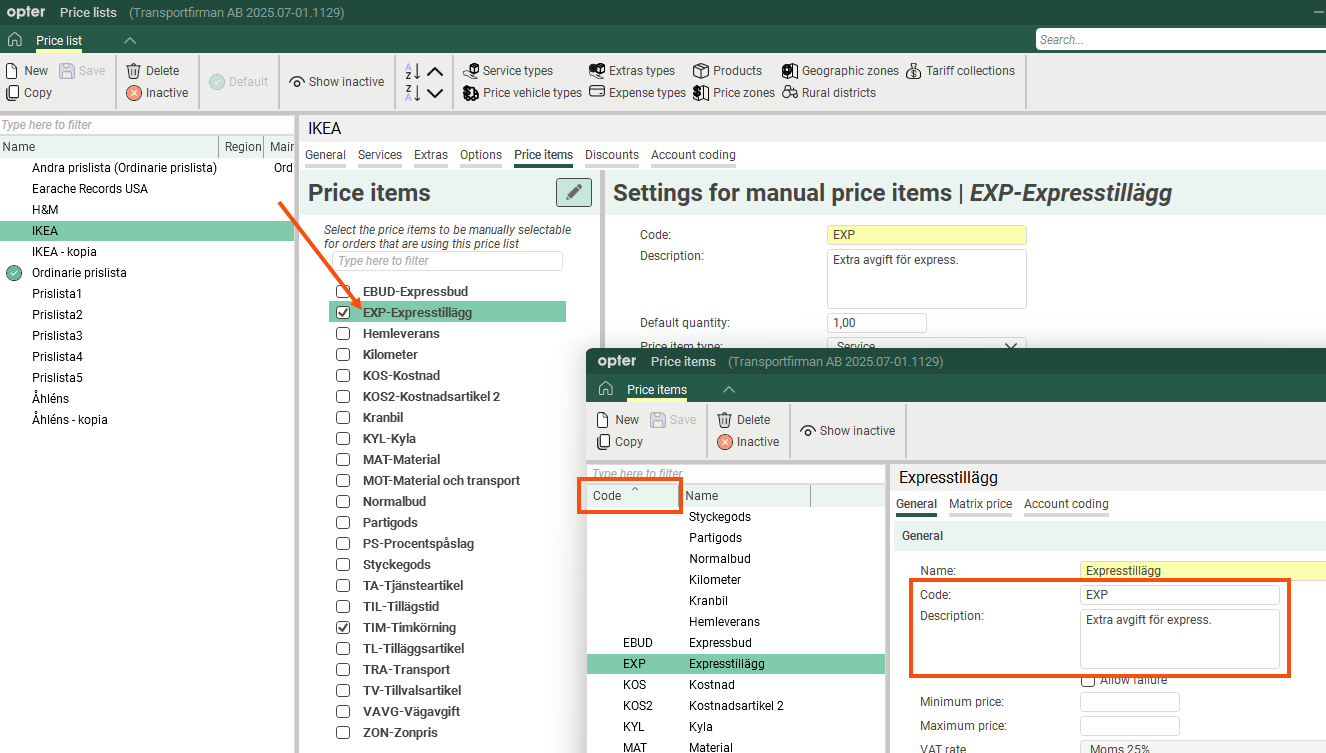The width and height of the screenshot is (1326, 753).
Task: Click the Search field at top right
Action: click(x=1180, y=40)
